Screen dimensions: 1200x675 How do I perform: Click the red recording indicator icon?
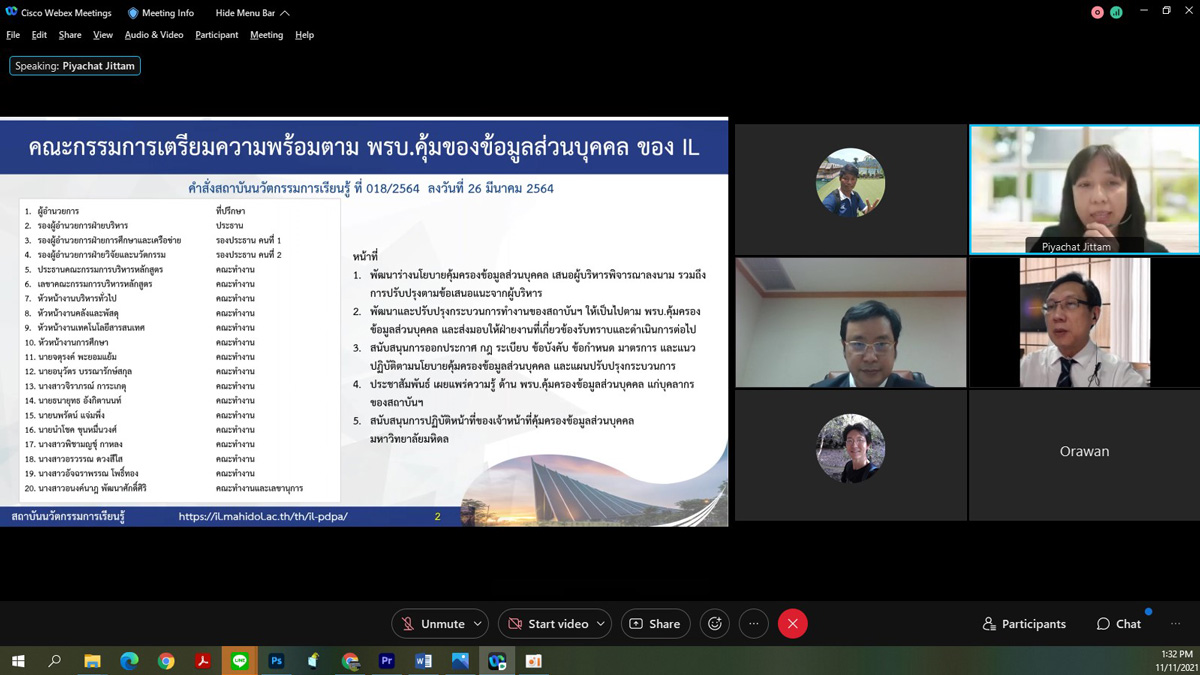(1097, 12)
